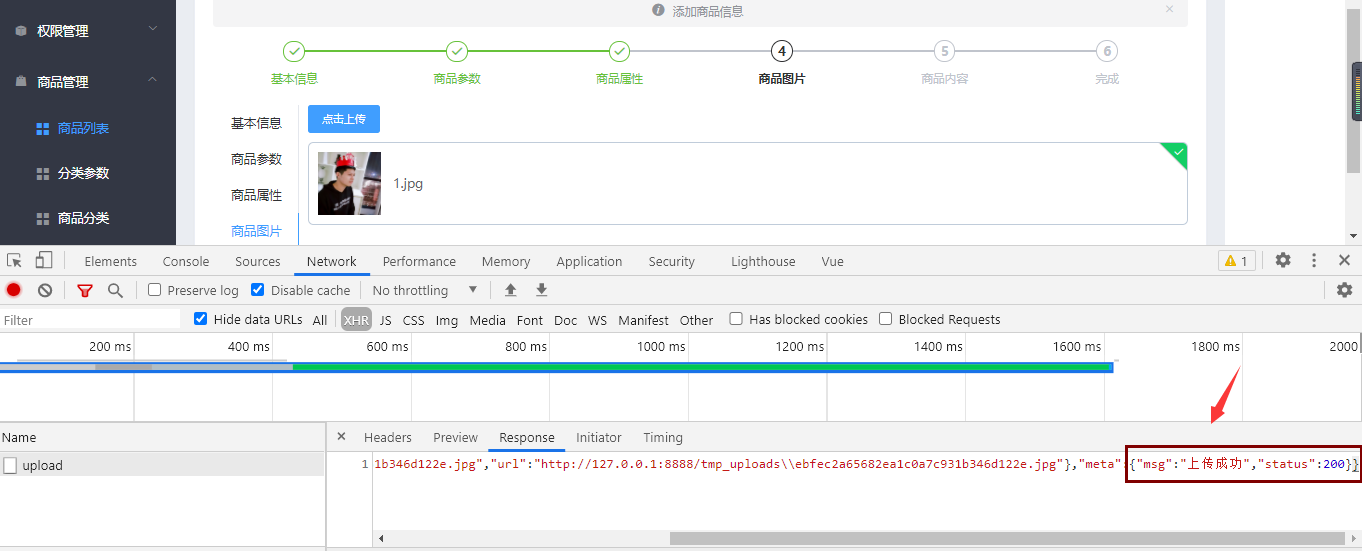Open the Timing tab of request

[663, 437]
